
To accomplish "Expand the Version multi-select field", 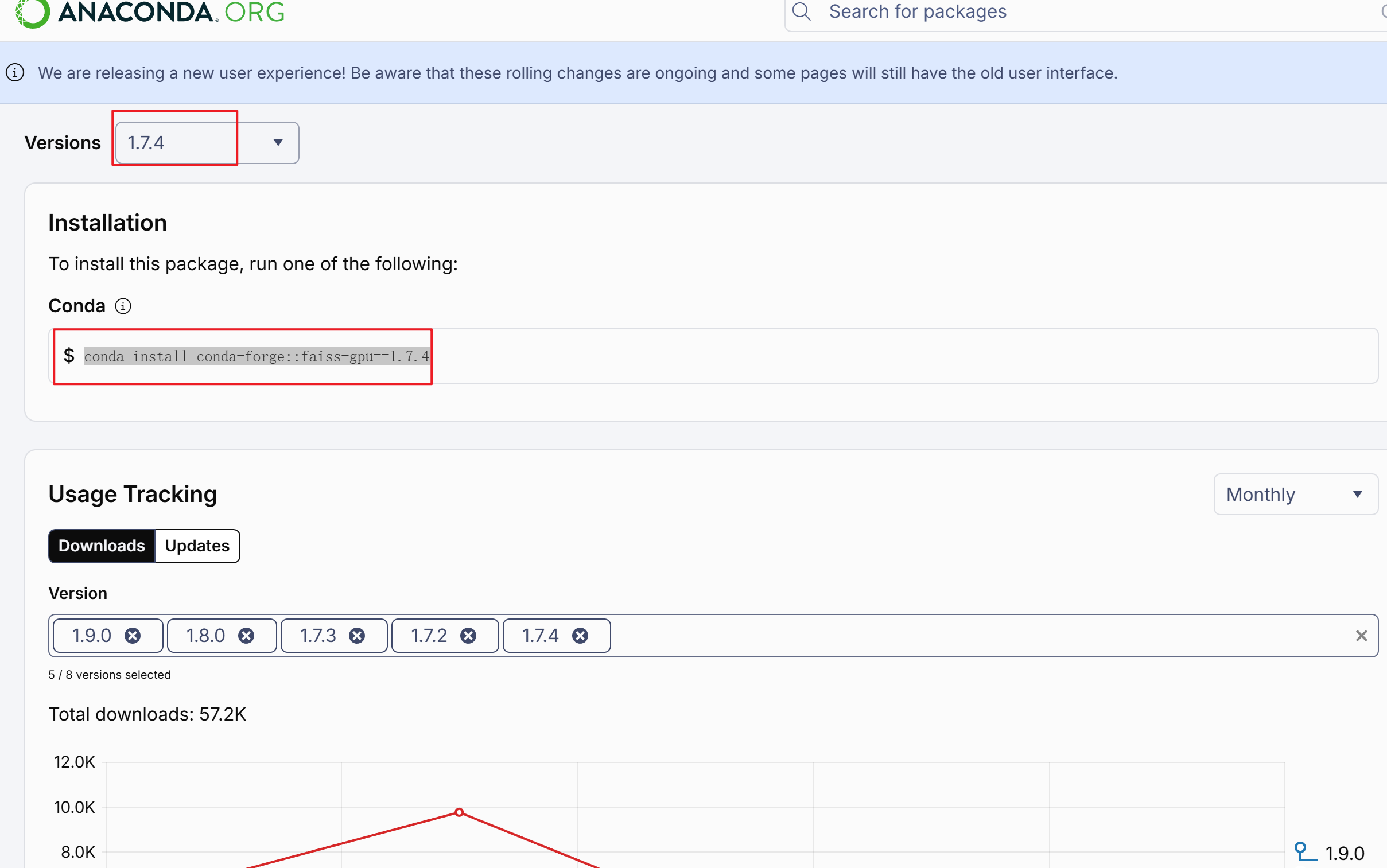I will click(976, 636).
